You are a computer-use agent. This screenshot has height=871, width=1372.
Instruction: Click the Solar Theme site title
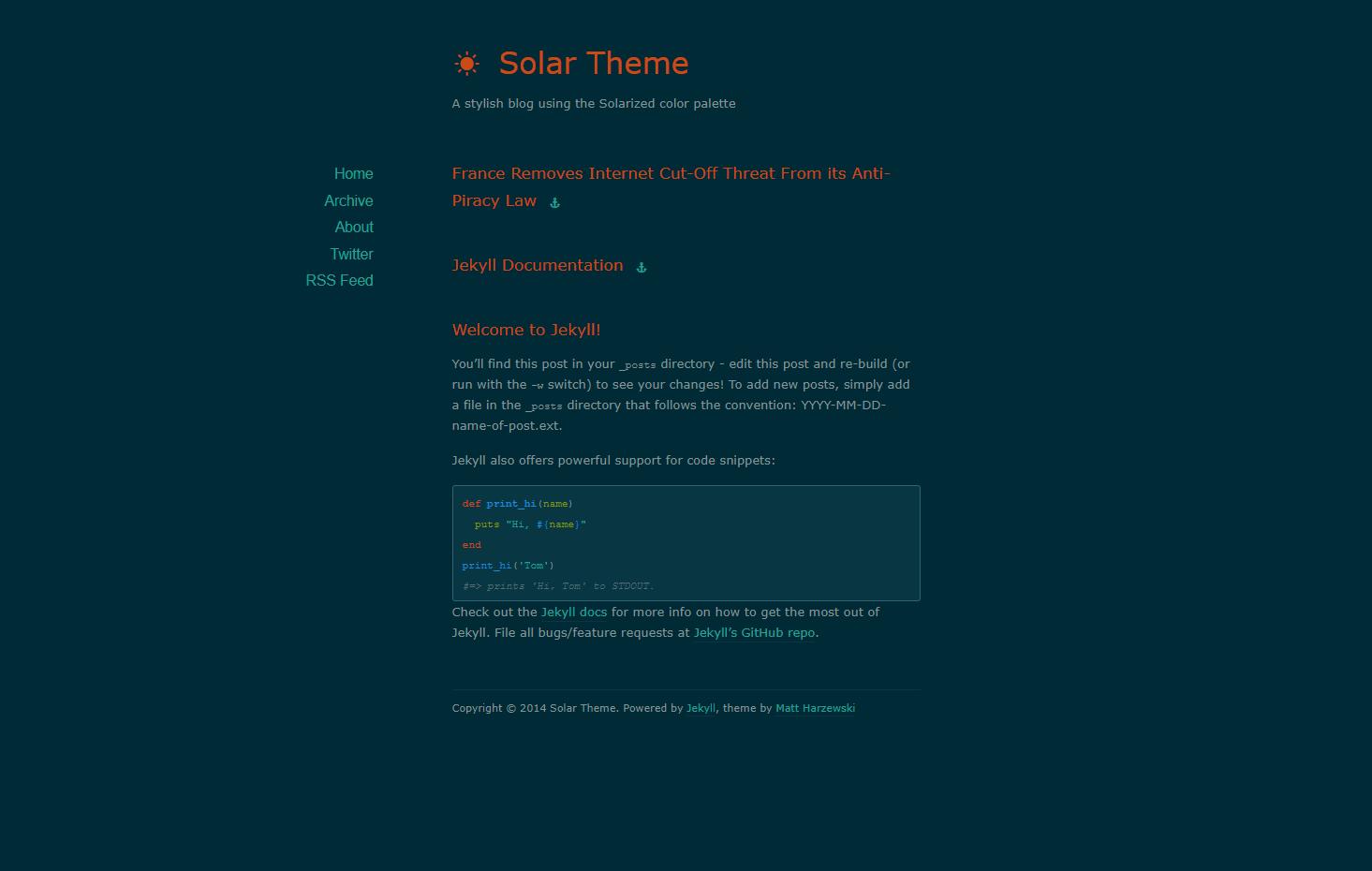[594, 63]
